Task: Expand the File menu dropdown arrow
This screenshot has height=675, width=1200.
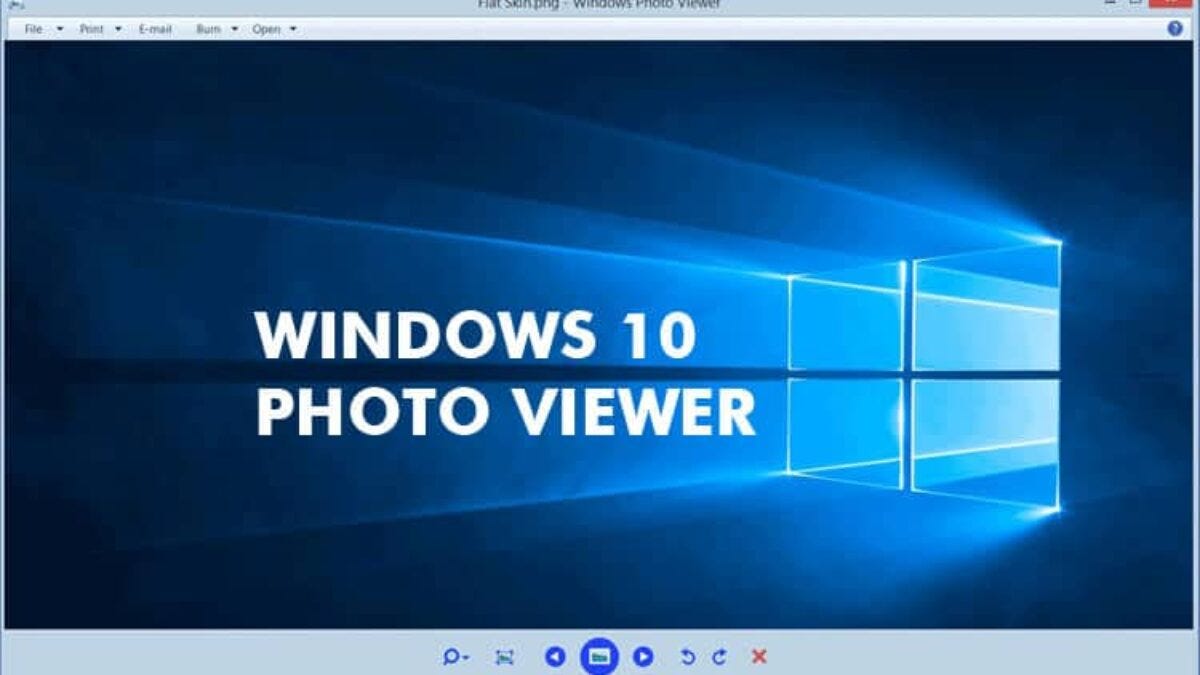Action: point(60,28)
